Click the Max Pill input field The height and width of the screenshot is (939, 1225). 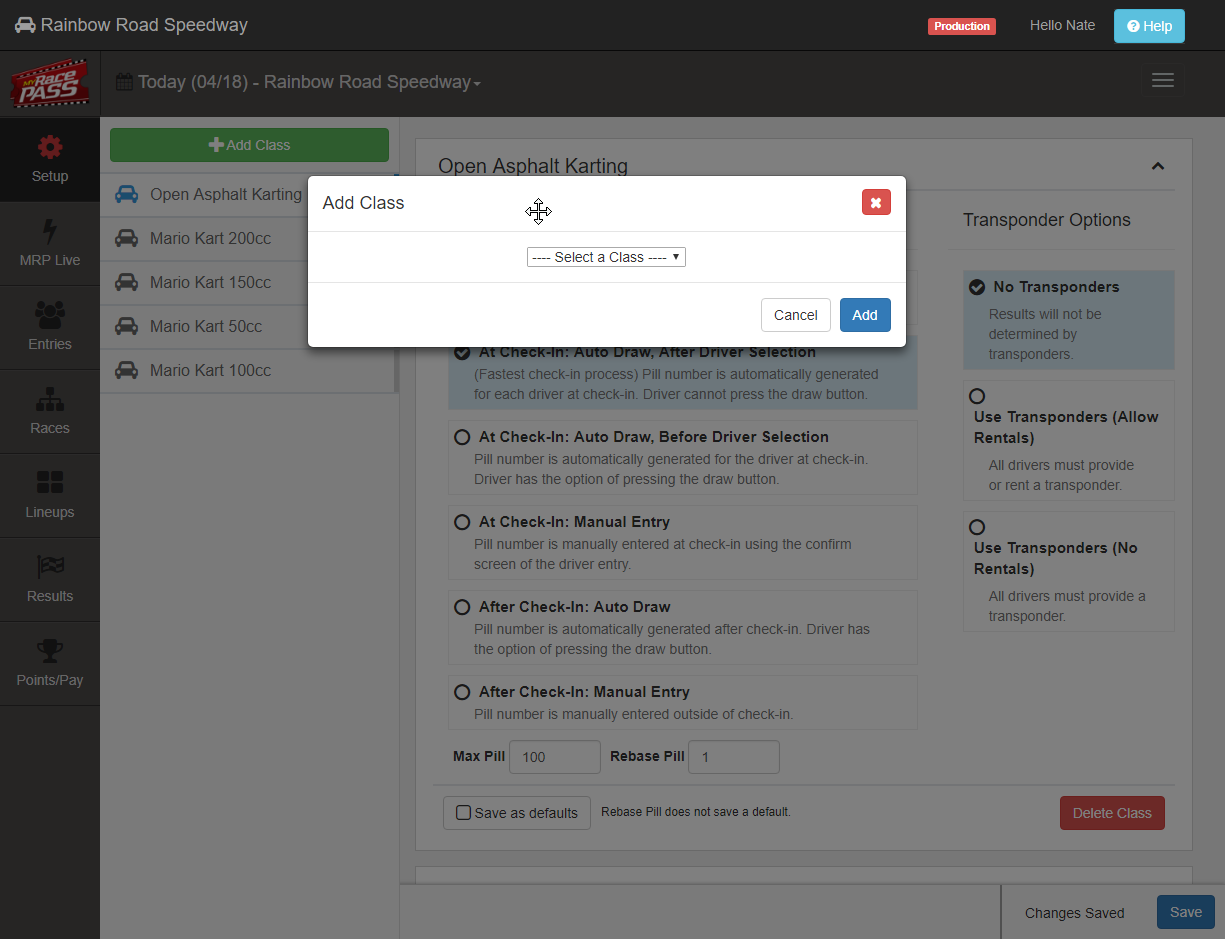pyautogui.click(x=554, y=757)
